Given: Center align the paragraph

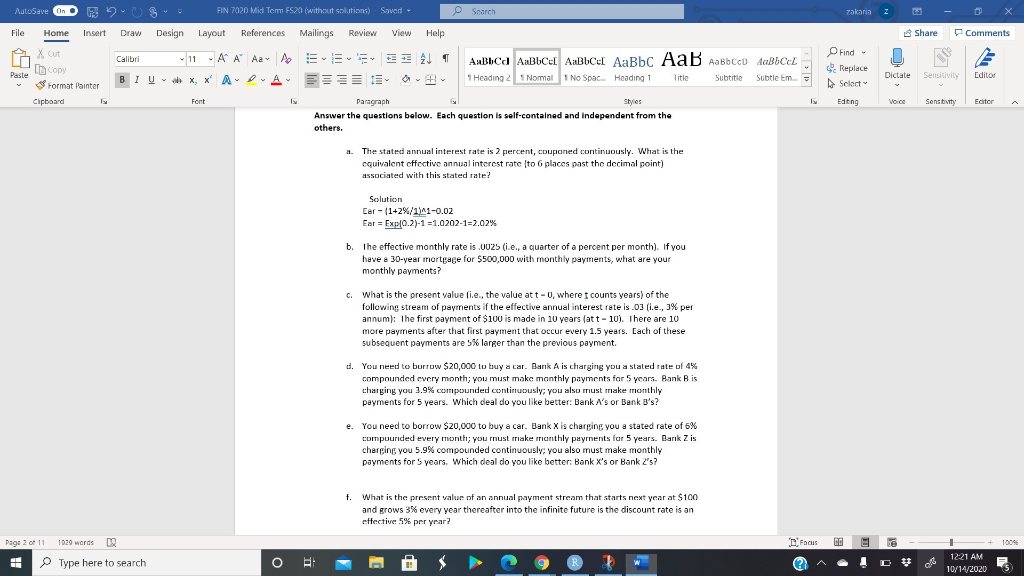Looking at the screenshot, I should pos(327,80).
